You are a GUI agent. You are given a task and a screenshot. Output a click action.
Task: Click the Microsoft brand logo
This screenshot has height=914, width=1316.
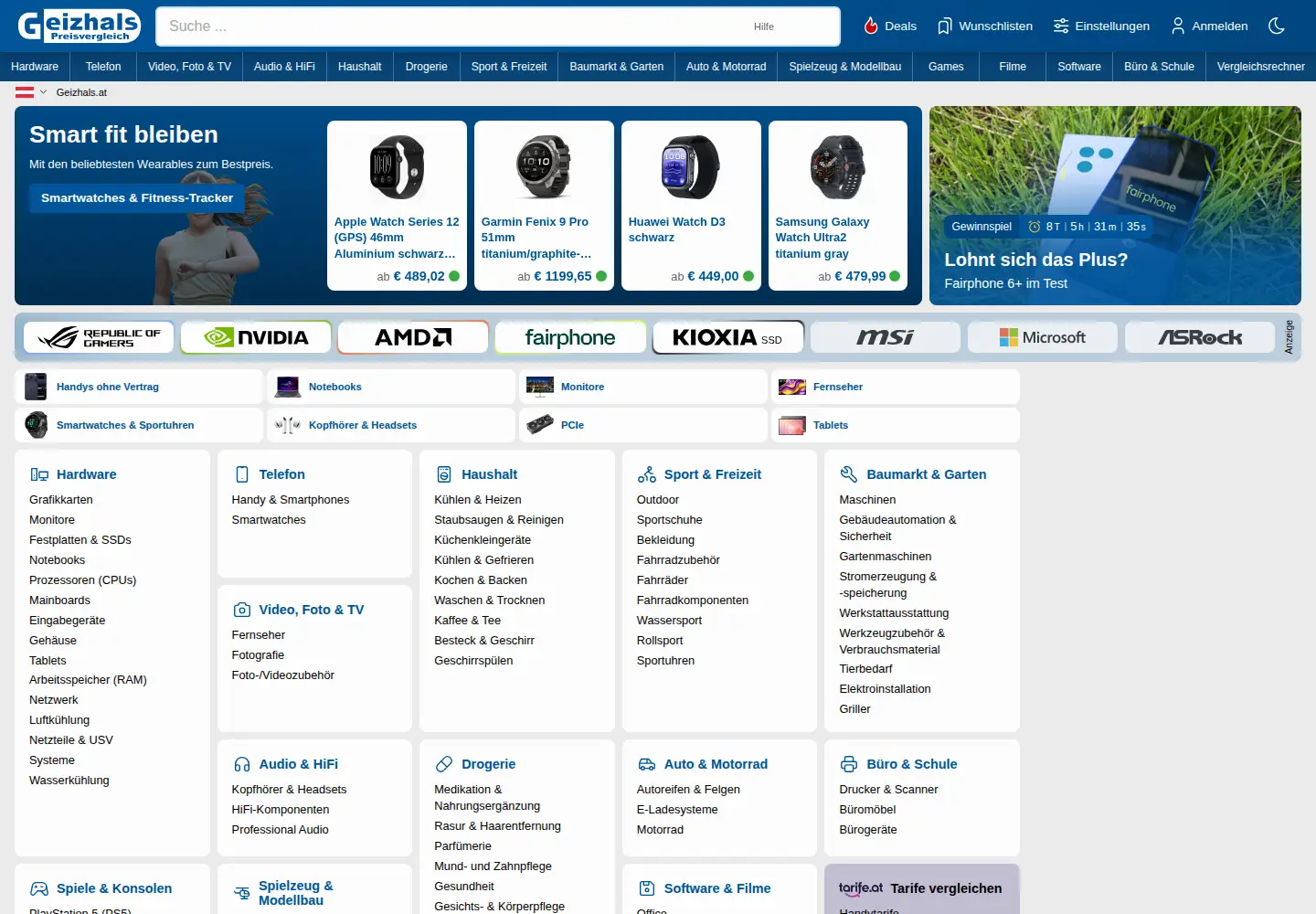1042,337
